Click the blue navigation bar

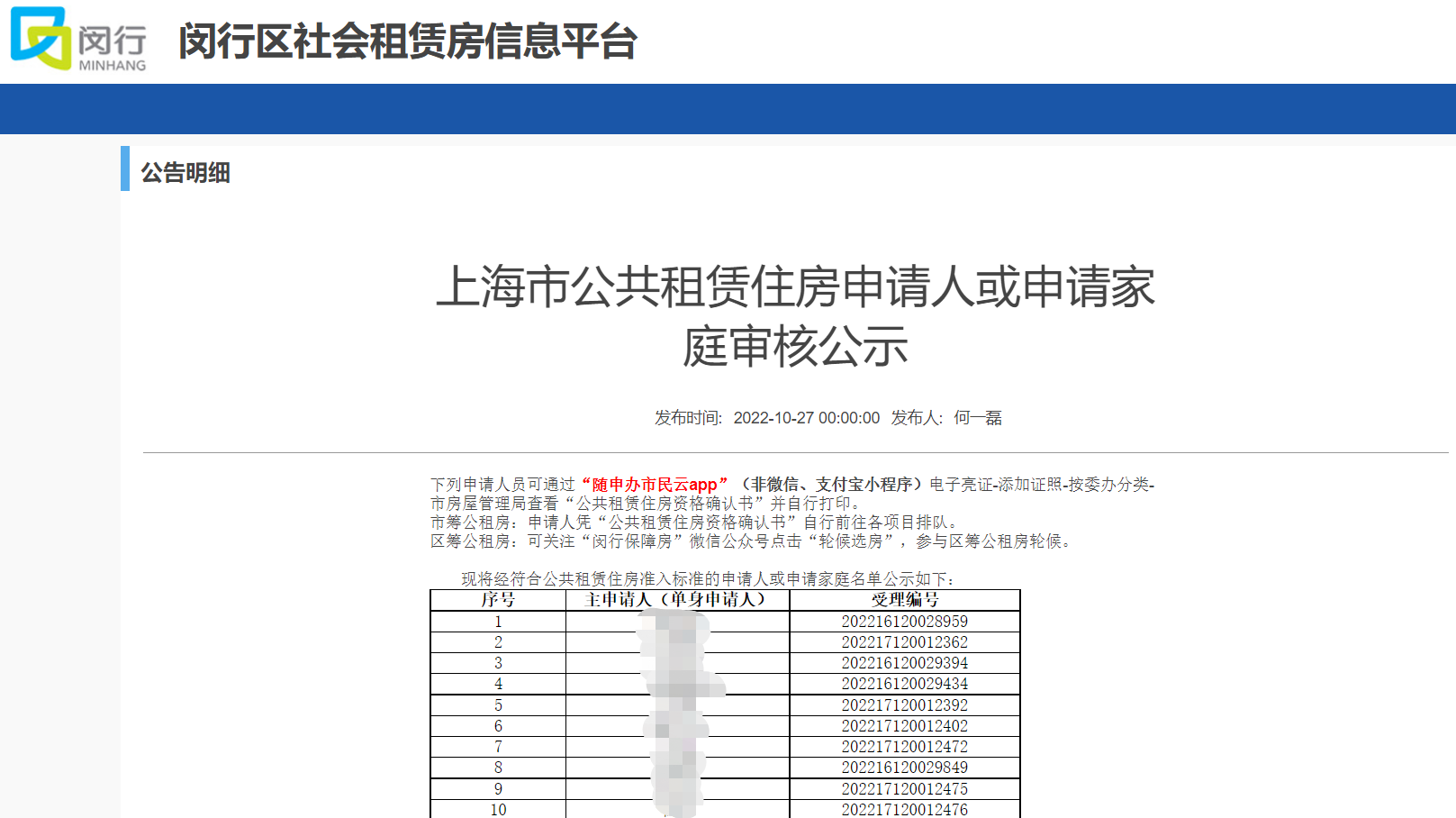[x=728, y=109]
